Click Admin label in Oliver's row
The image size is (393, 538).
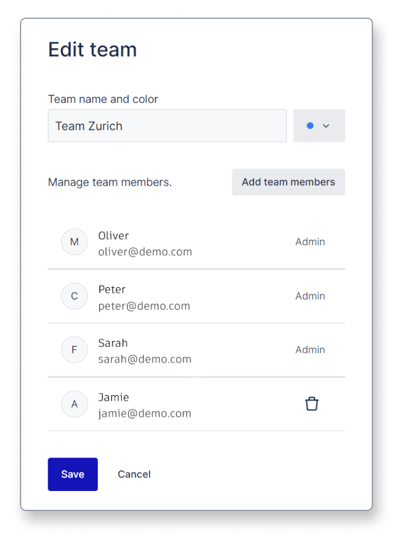310,242
